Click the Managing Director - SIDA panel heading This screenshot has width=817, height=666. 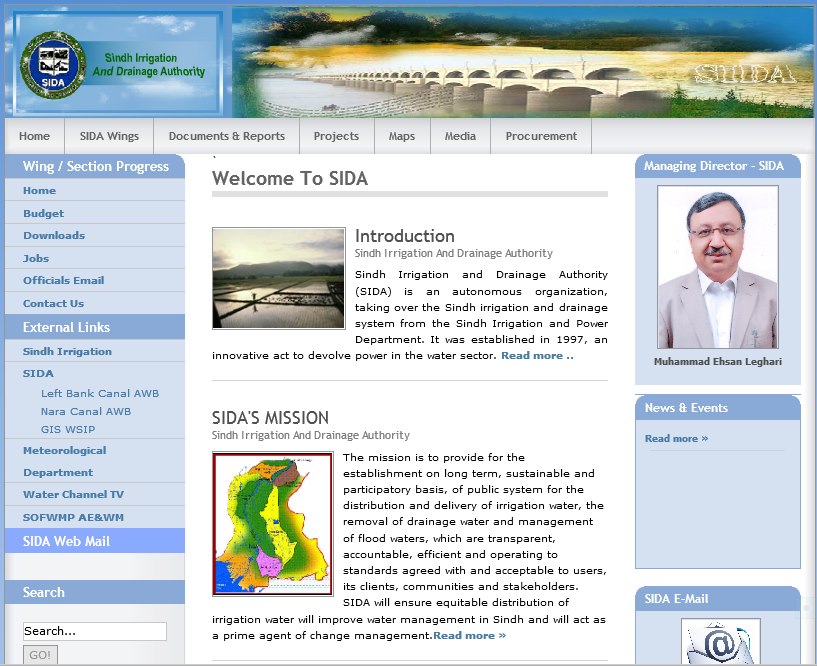pos(714,166)
